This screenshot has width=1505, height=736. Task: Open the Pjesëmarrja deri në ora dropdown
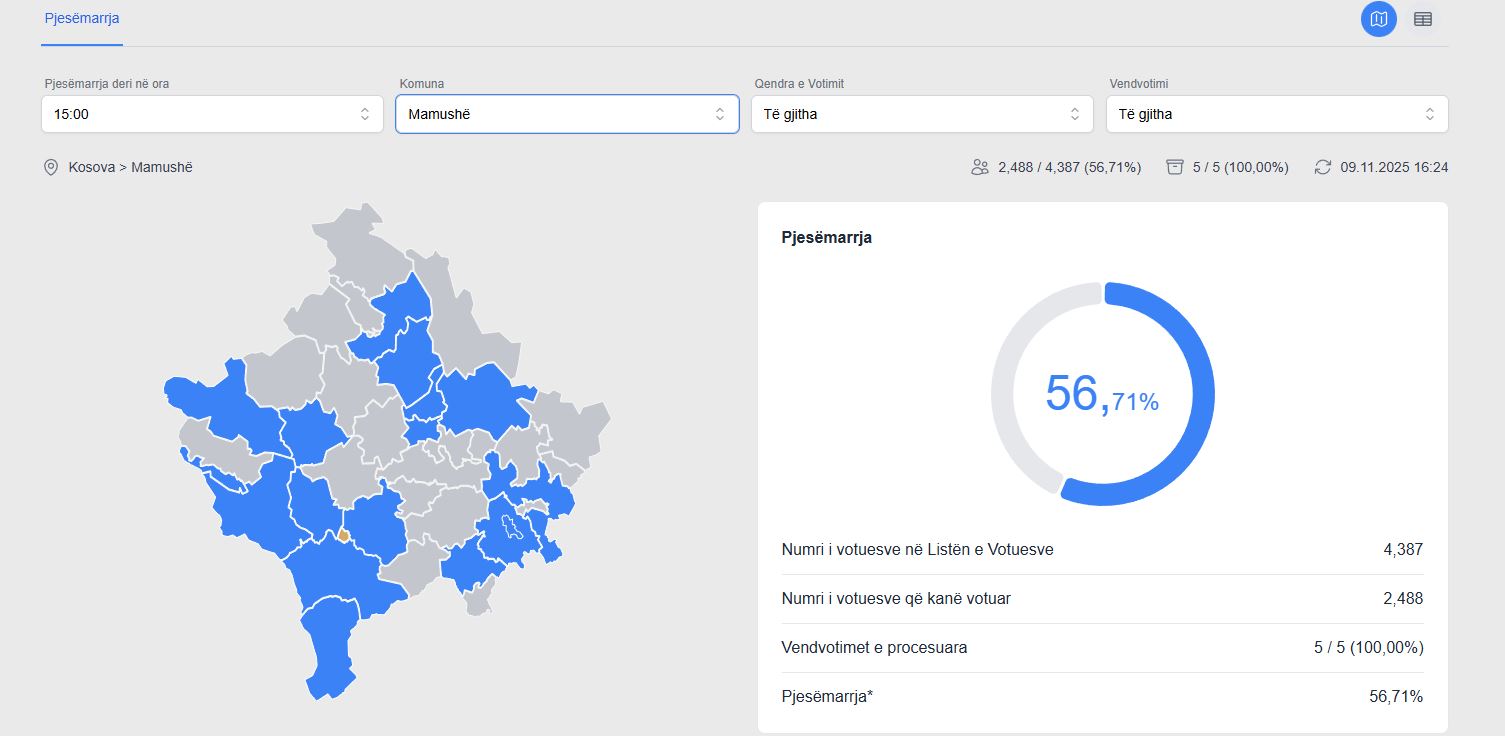coord(212,114)
